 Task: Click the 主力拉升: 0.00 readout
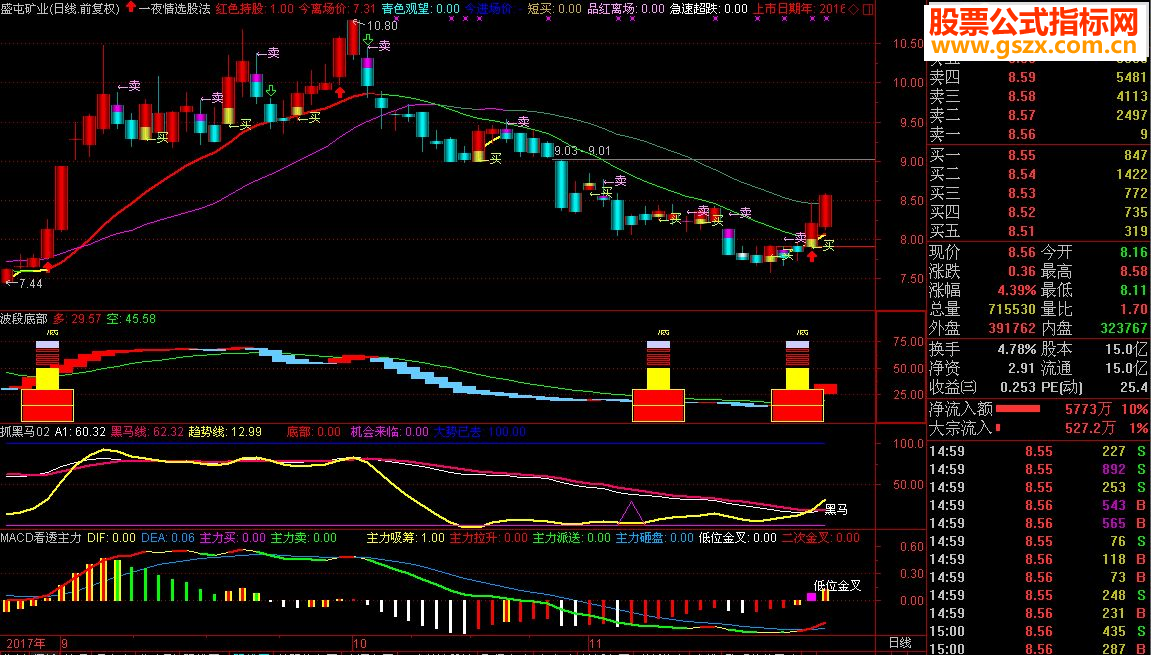tap(489, 538)
